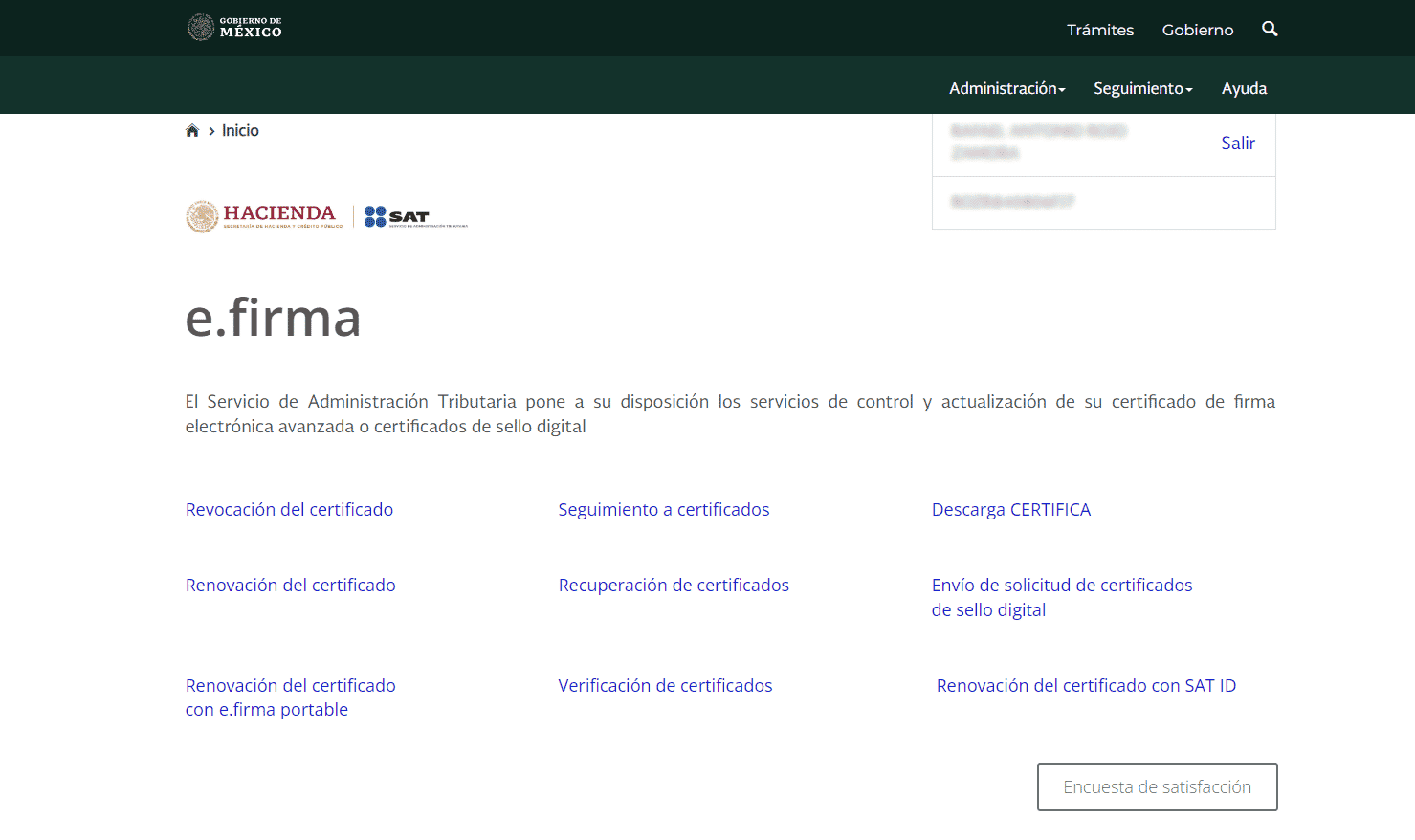1415x840 pixels.
Task: Open Verificación de certificados
Action: click(665, 685)
